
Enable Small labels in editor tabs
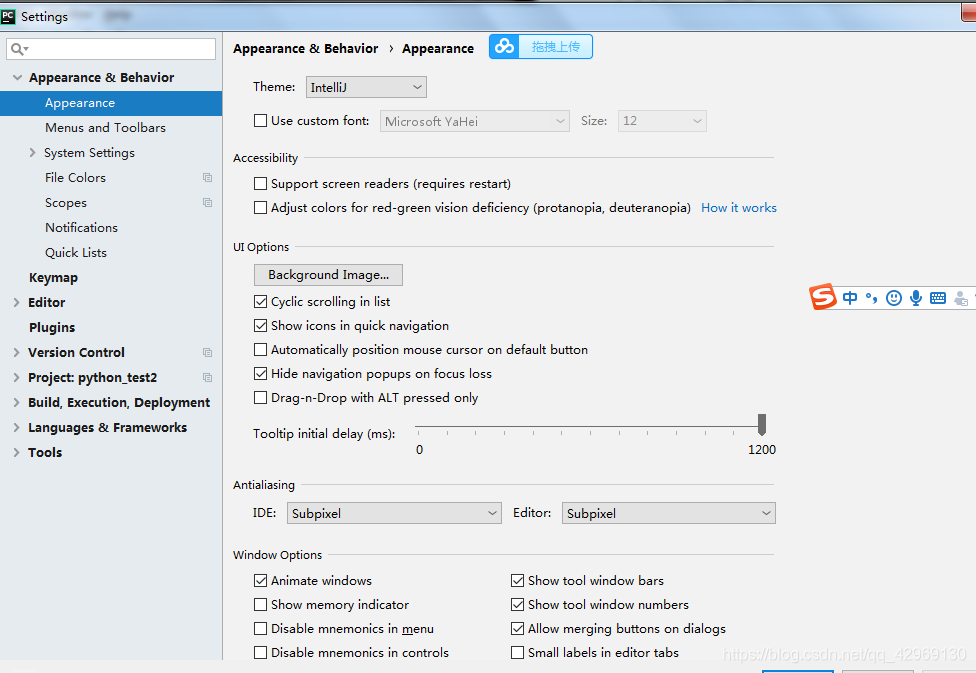coord(517,652)
